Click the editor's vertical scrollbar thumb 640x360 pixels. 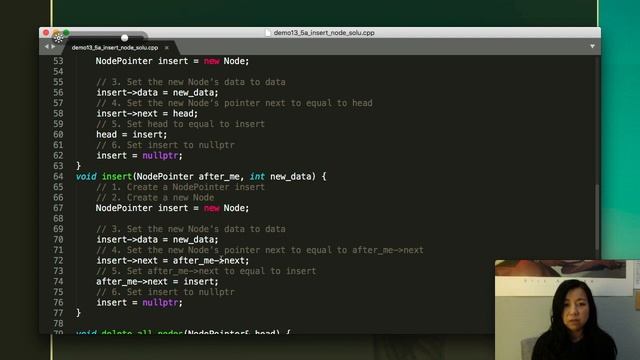[597, 218]
